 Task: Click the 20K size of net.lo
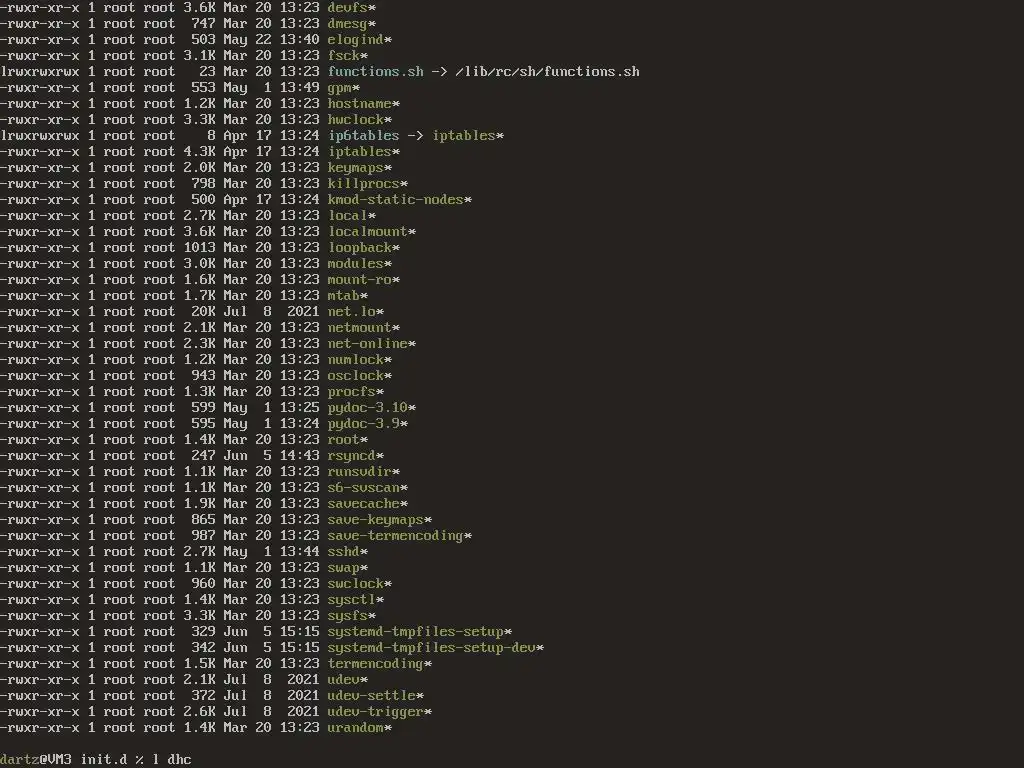pyautogui.click(x=203, y=312)
